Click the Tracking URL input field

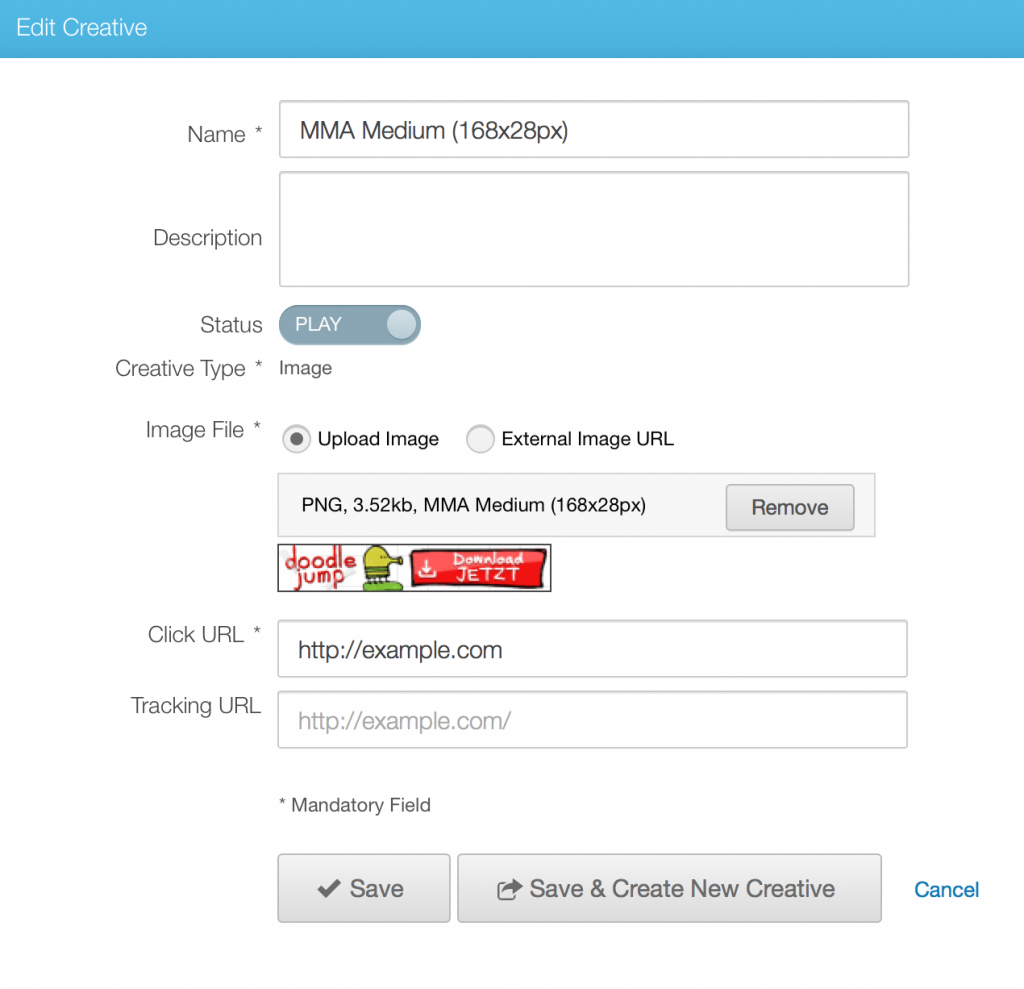click(592, 720)
